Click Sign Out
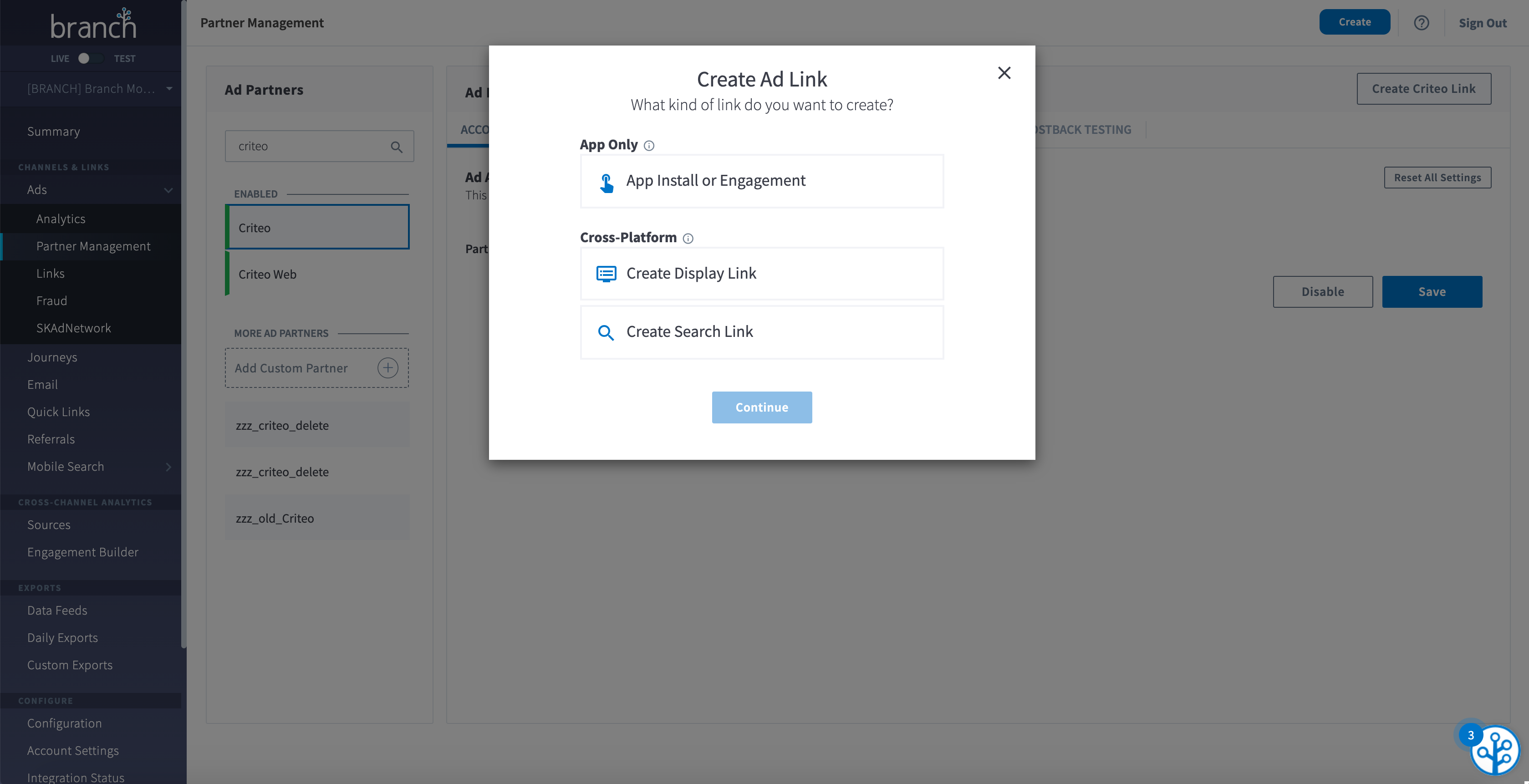1529x784 pixels. click(1482, 23)
